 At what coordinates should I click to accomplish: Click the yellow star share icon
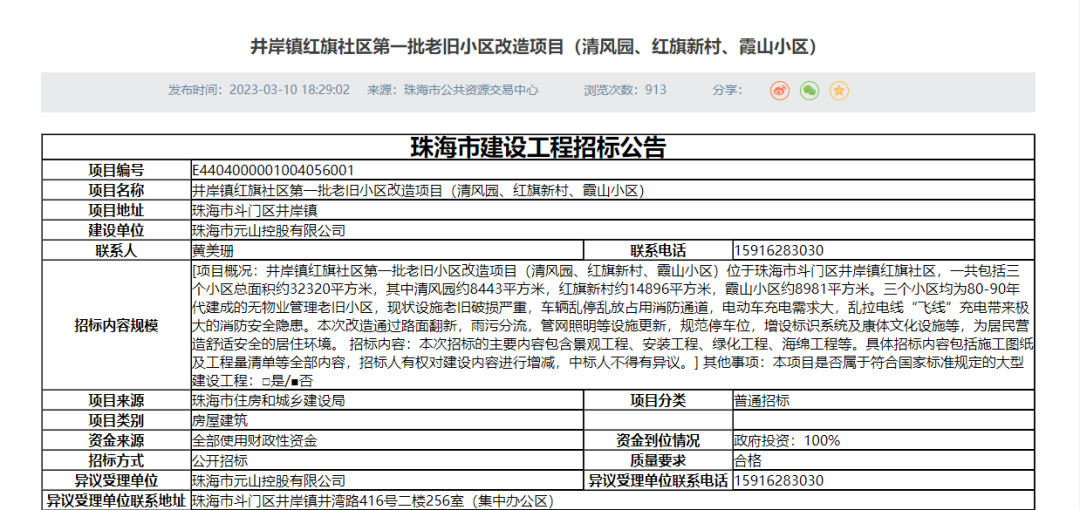click(839, 91)
